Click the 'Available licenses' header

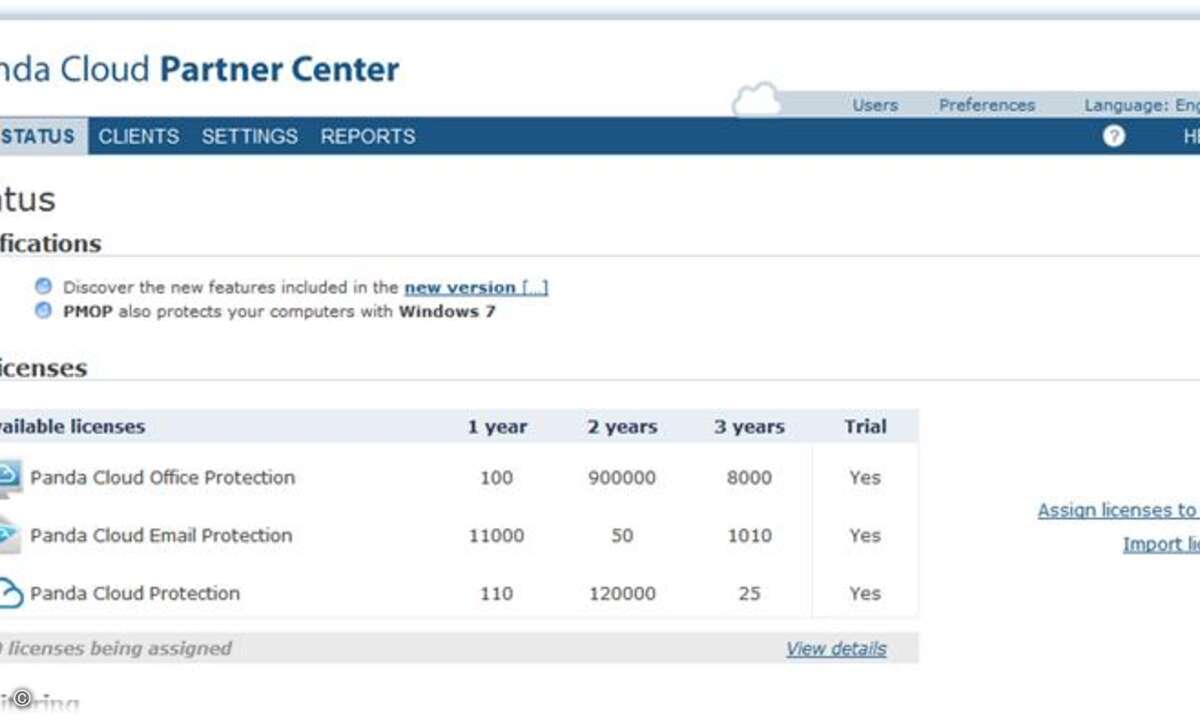72,427
